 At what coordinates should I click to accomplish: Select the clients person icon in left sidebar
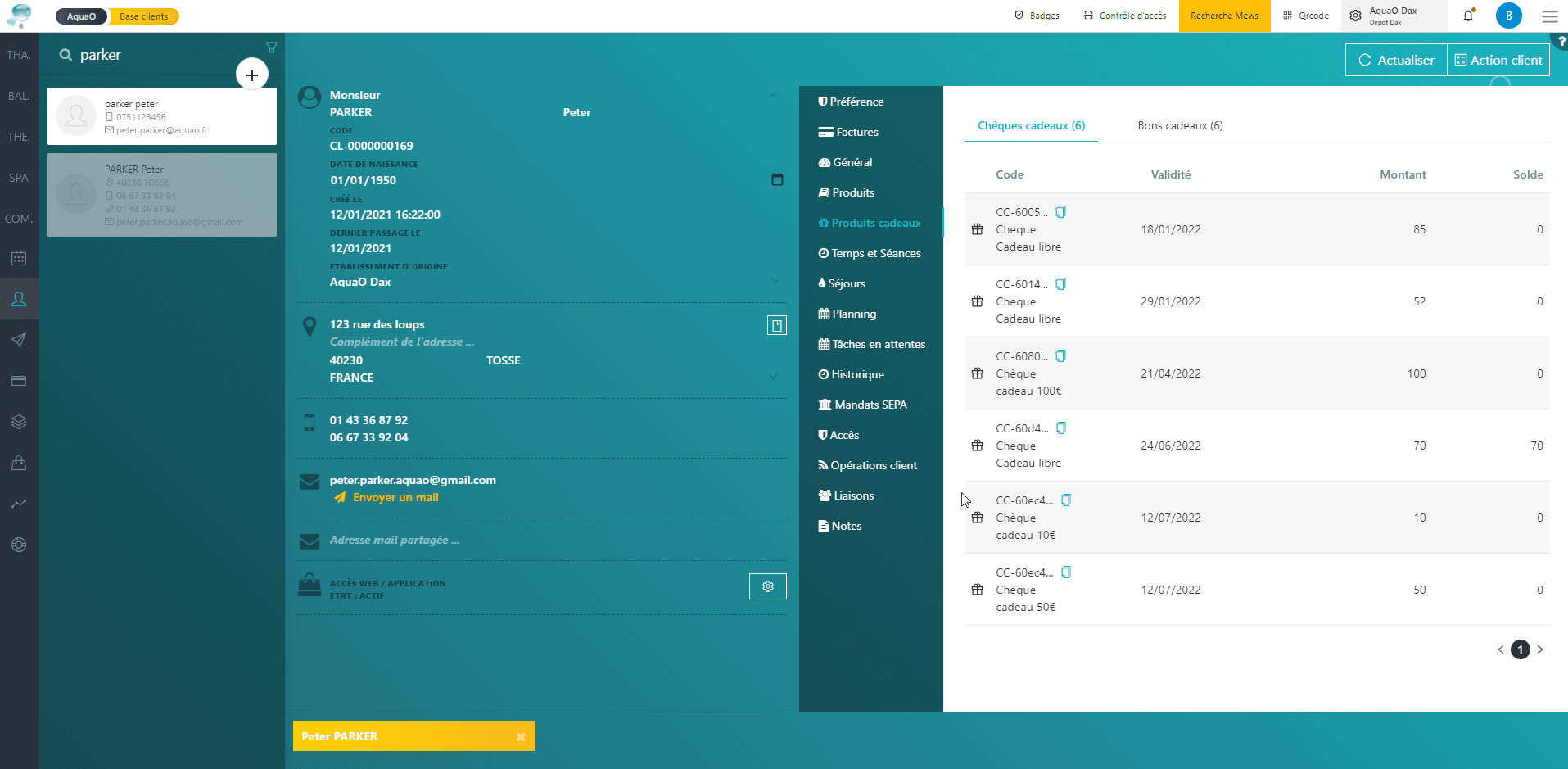click(18, 299)
